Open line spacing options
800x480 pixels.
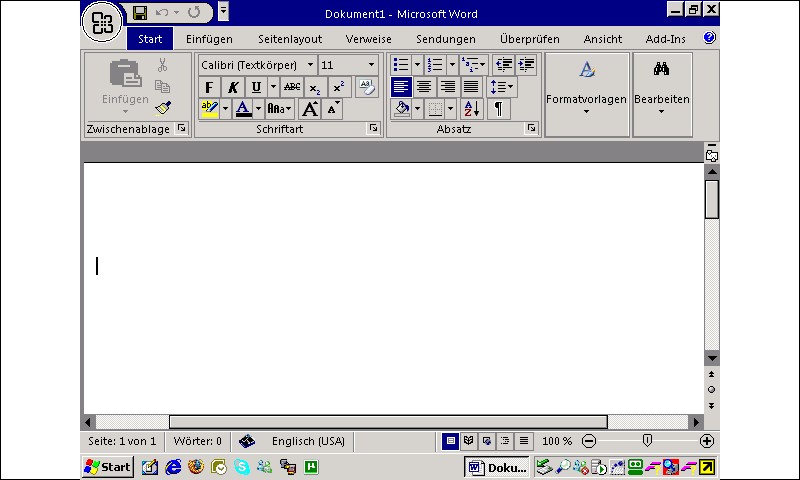[502, 87]
